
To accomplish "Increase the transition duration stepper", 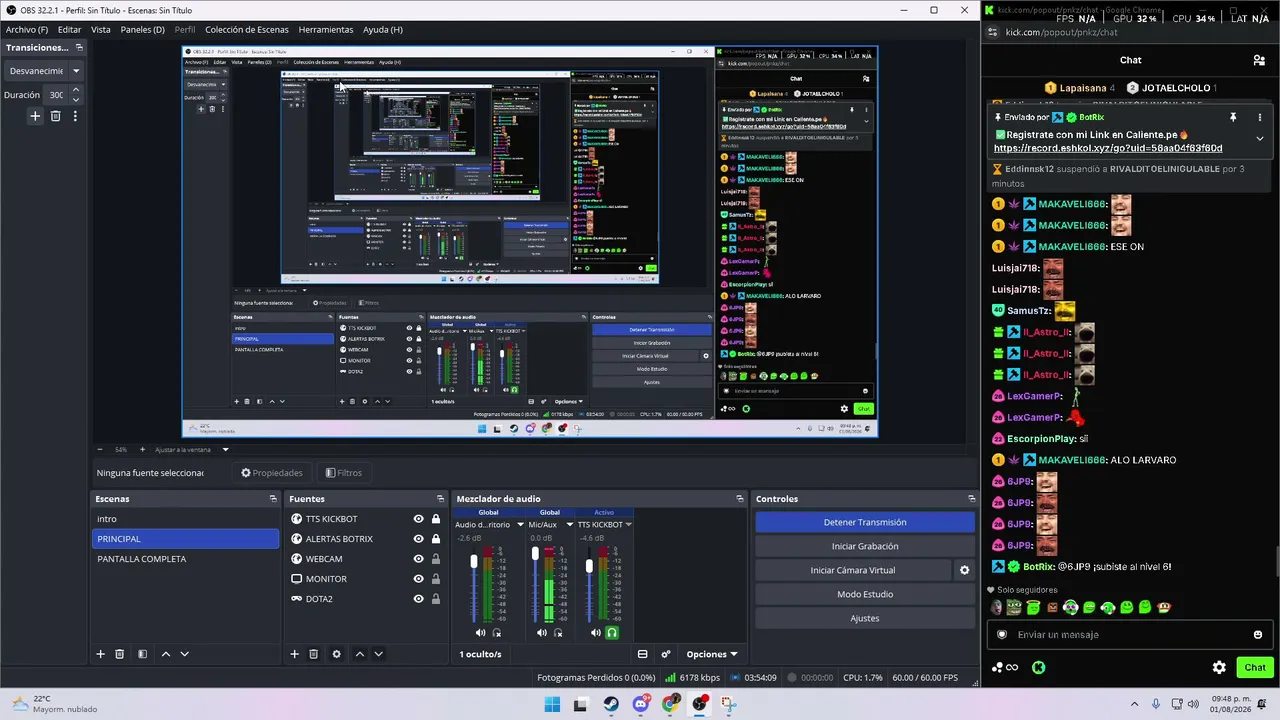I will (x=76, y=90).
